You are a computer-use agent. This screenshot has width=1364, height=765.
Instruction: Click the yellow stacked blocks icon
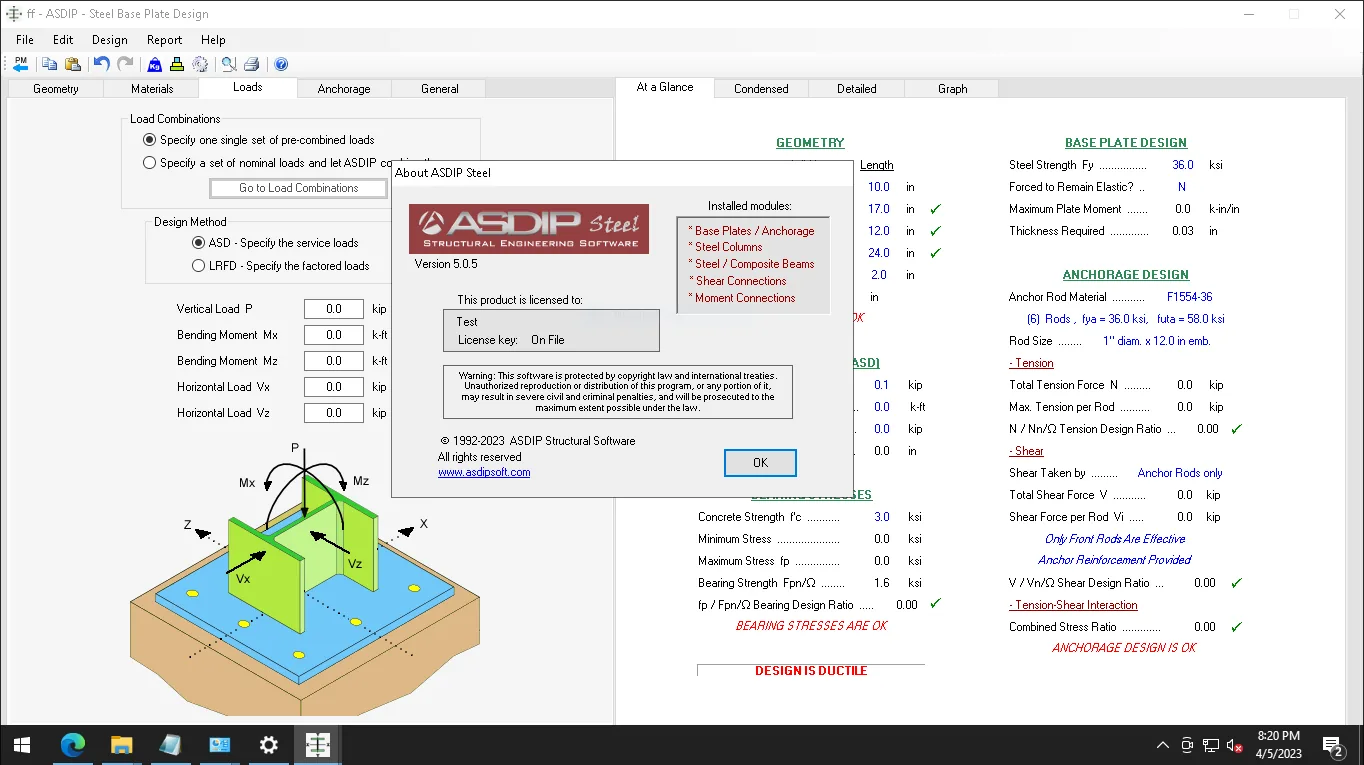[x=177, y=64]
